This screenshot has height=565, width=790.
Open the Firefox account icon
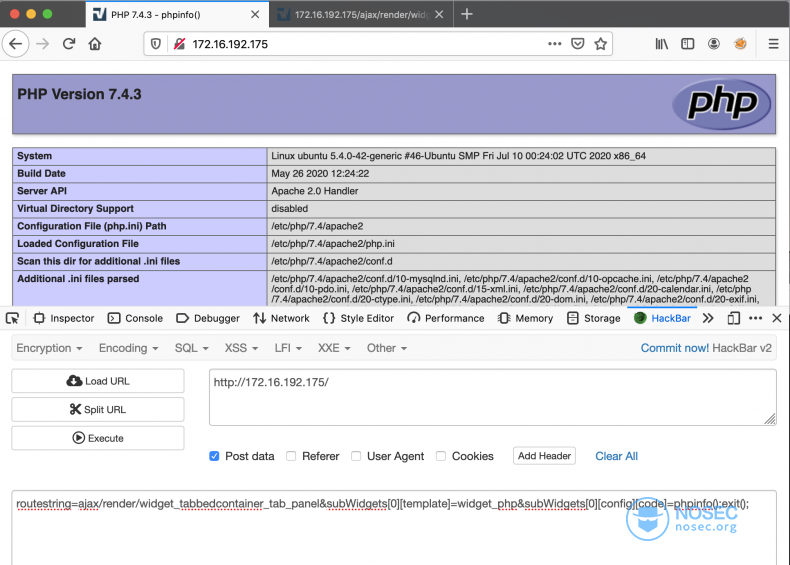(x=713, y=44)
